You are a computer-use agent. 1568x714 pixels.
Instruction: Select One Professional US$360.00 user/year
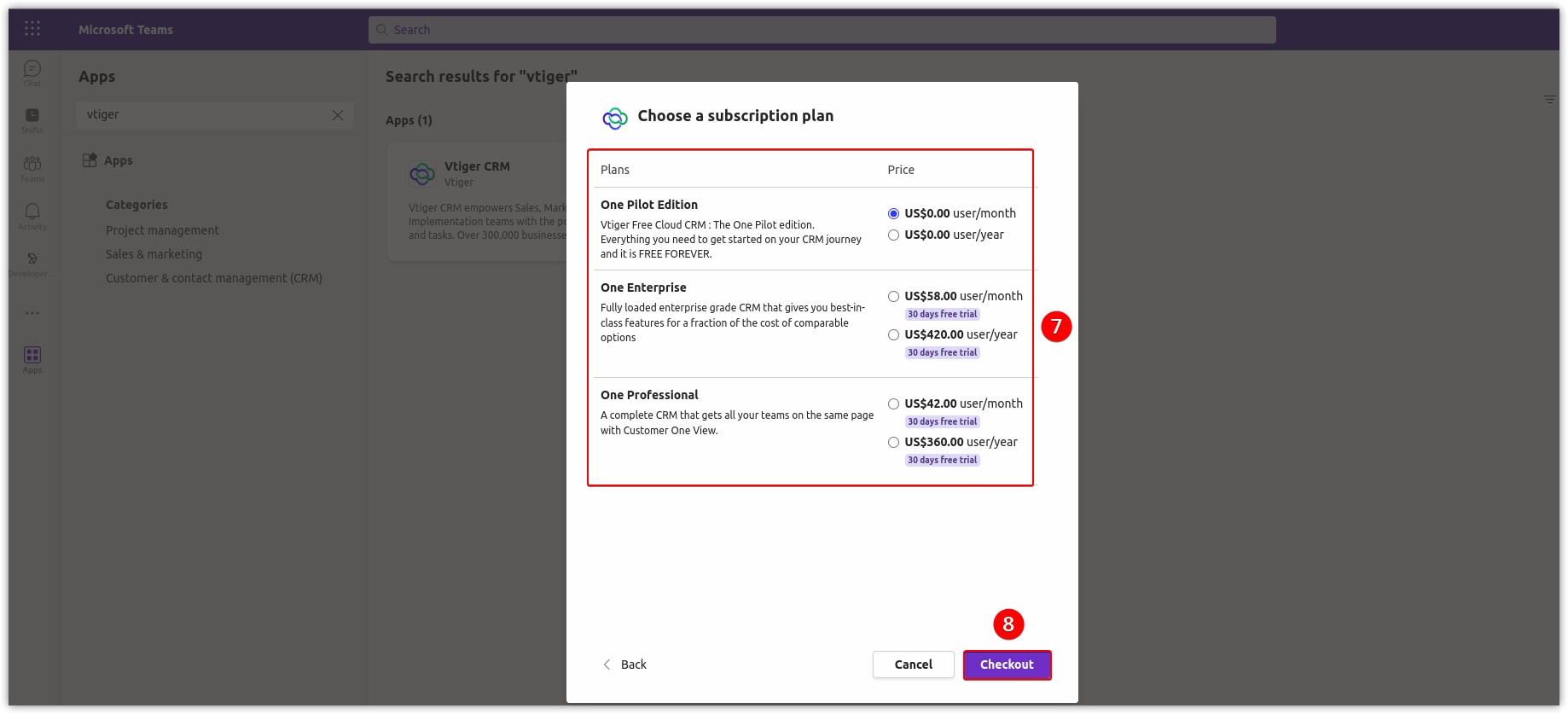pos(893,442)
